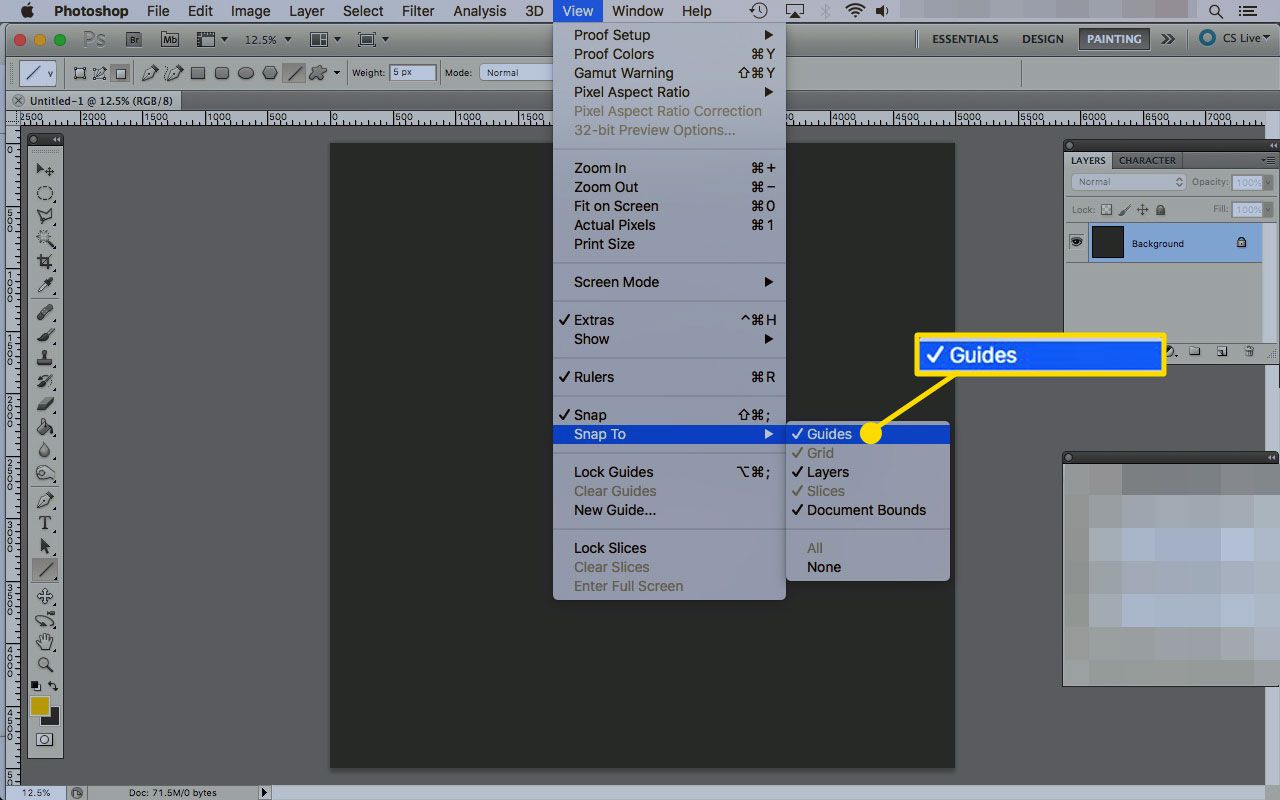This screenshot has width=1280, height=800.
Task: Open the Filter menu
Action: [x=418, y=11]
